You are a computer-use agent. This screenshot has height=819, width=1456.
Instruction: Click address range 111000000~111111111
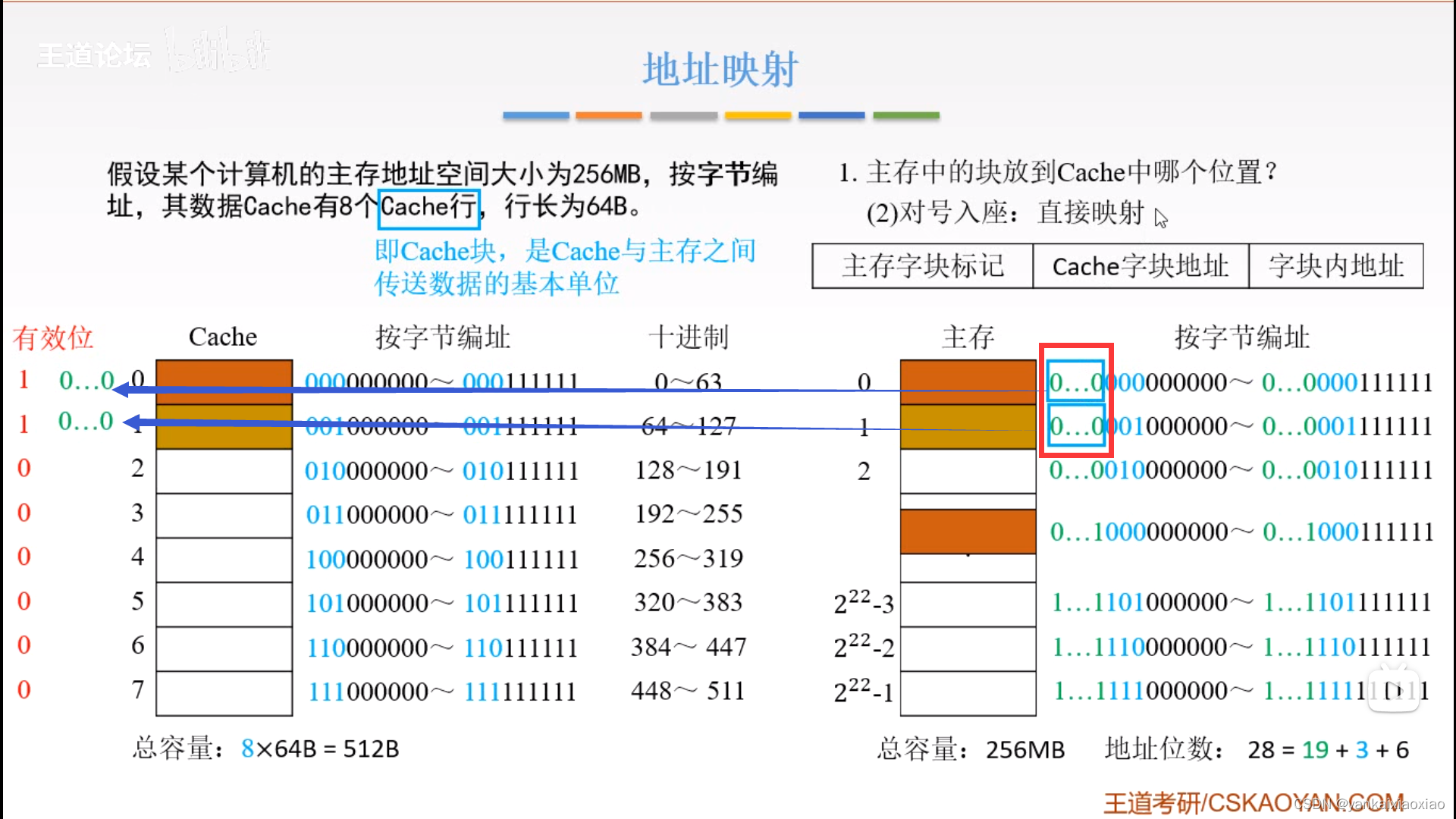(x=441, y=692)
